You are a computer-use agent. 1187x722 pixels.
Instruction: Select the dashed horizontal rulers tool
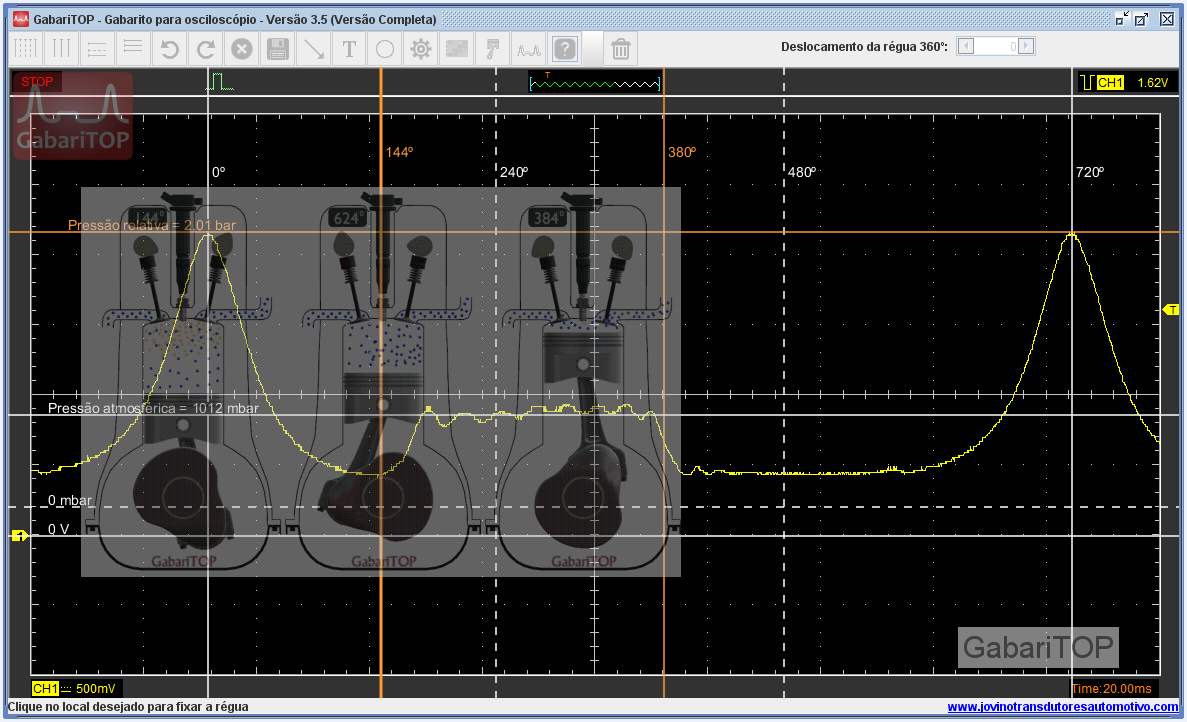(x=97, y=49)
